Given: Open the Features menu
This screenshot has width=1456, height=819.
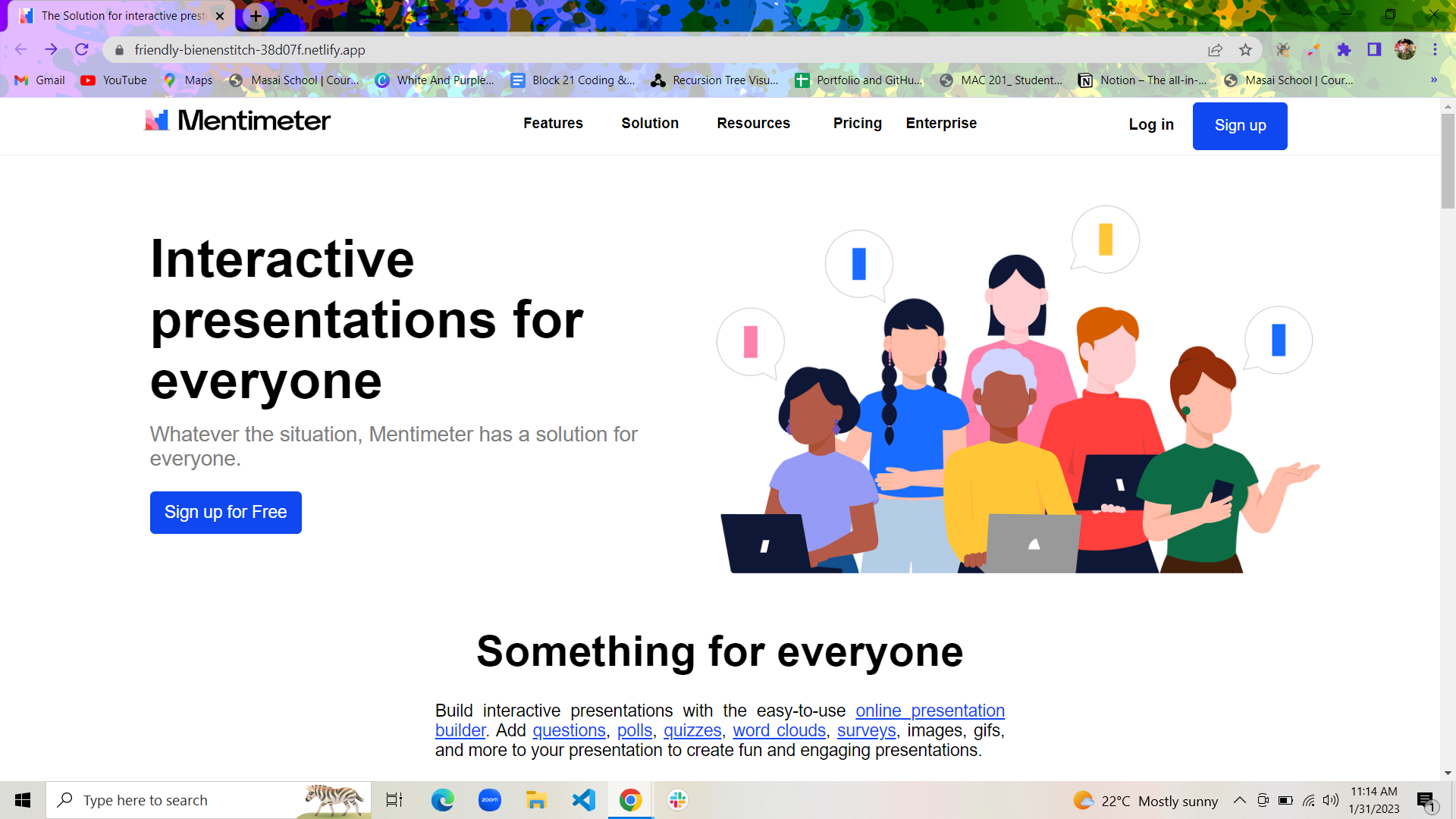Looking at the screenshot, I should [553, 123].
